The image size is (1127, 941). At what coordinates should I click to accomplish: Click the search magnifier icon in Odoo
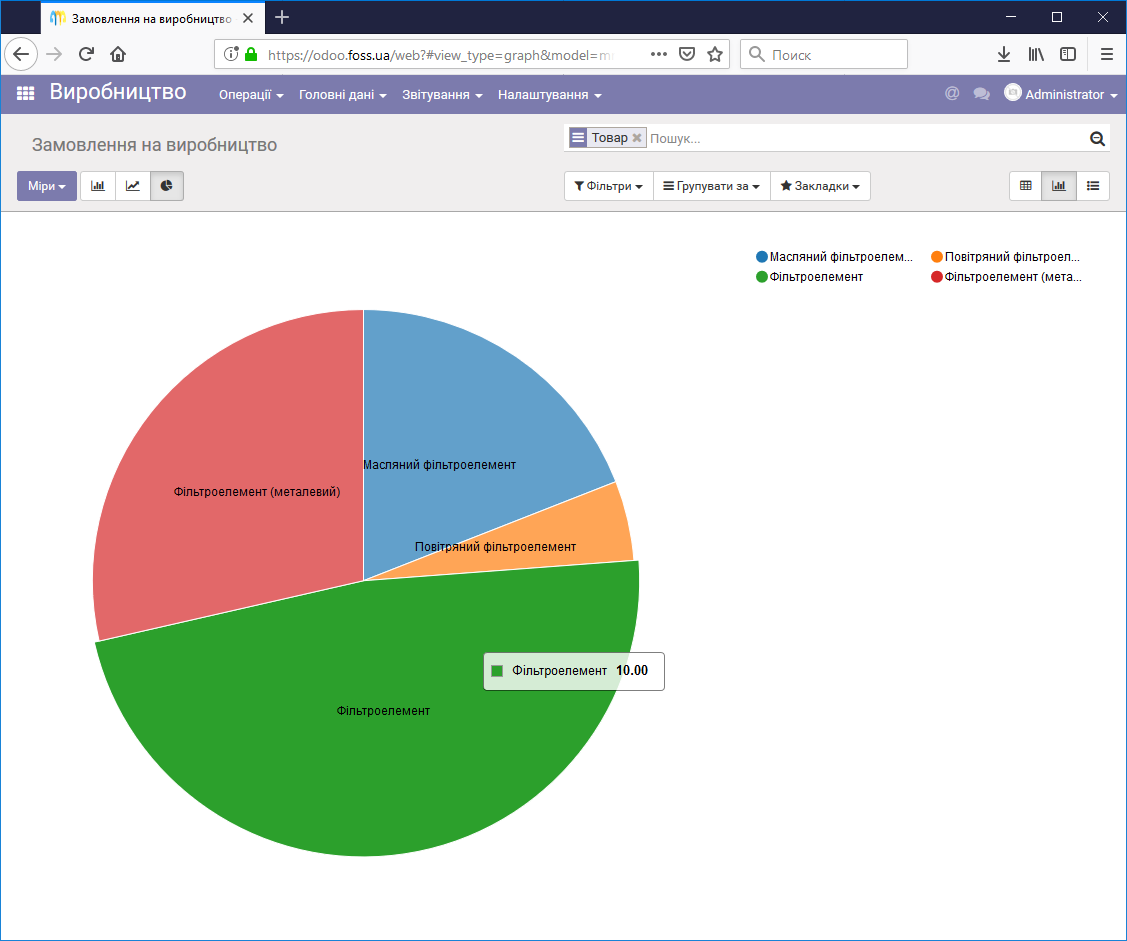(1097, 139)
